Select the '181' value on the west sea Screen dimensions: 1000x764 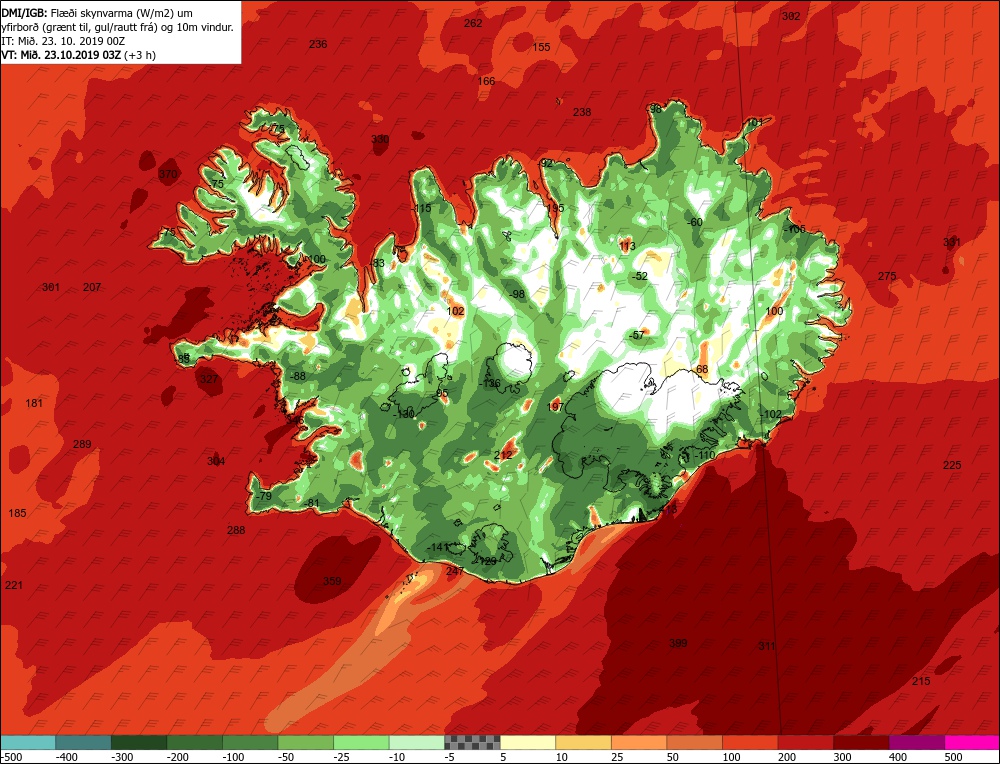[x=34, y=403]
